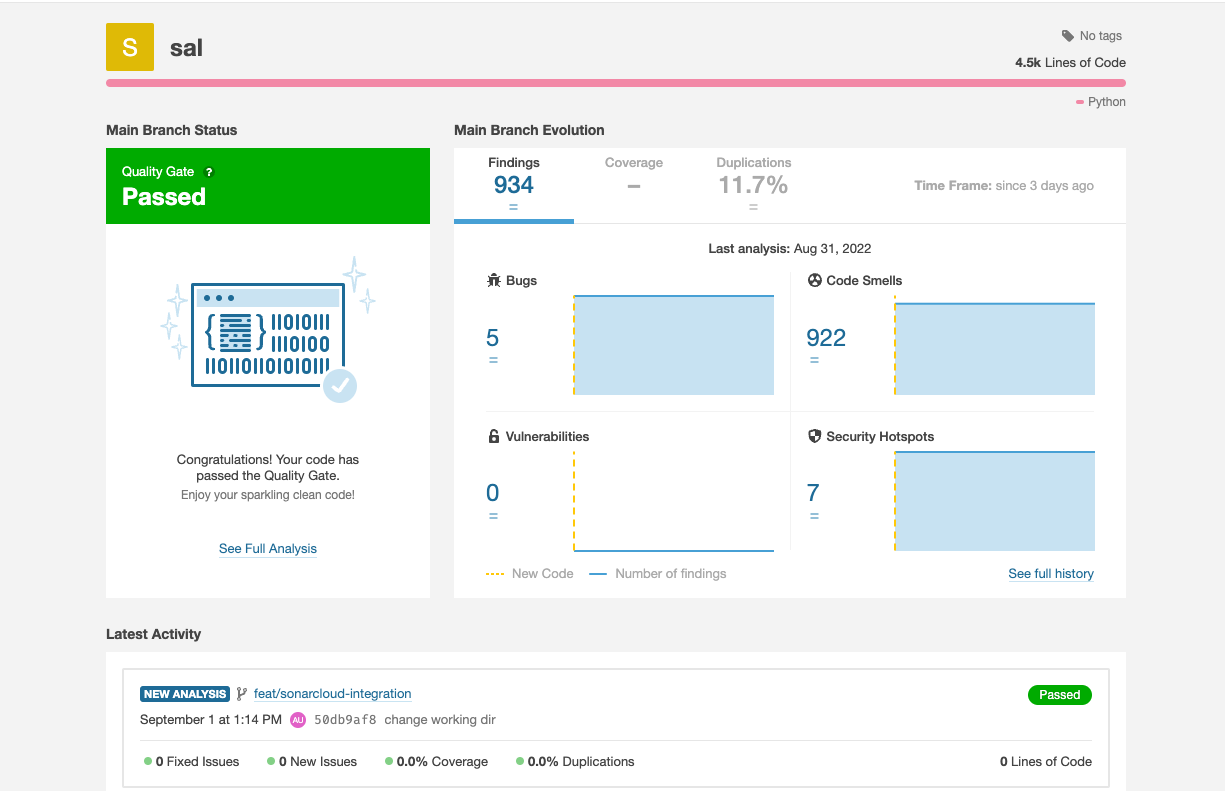Click the '4.5k Lines of Code' text

pos(1070,62)
